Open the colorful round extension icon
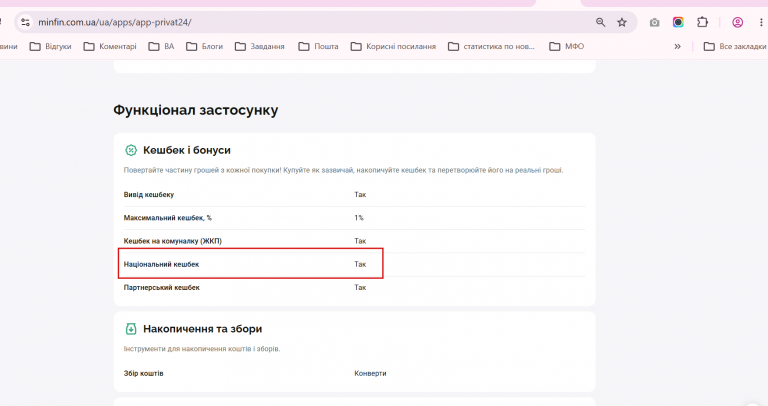The height and width of the screenshot is (406, 768). pyautogui.click(x=678, y=22)
